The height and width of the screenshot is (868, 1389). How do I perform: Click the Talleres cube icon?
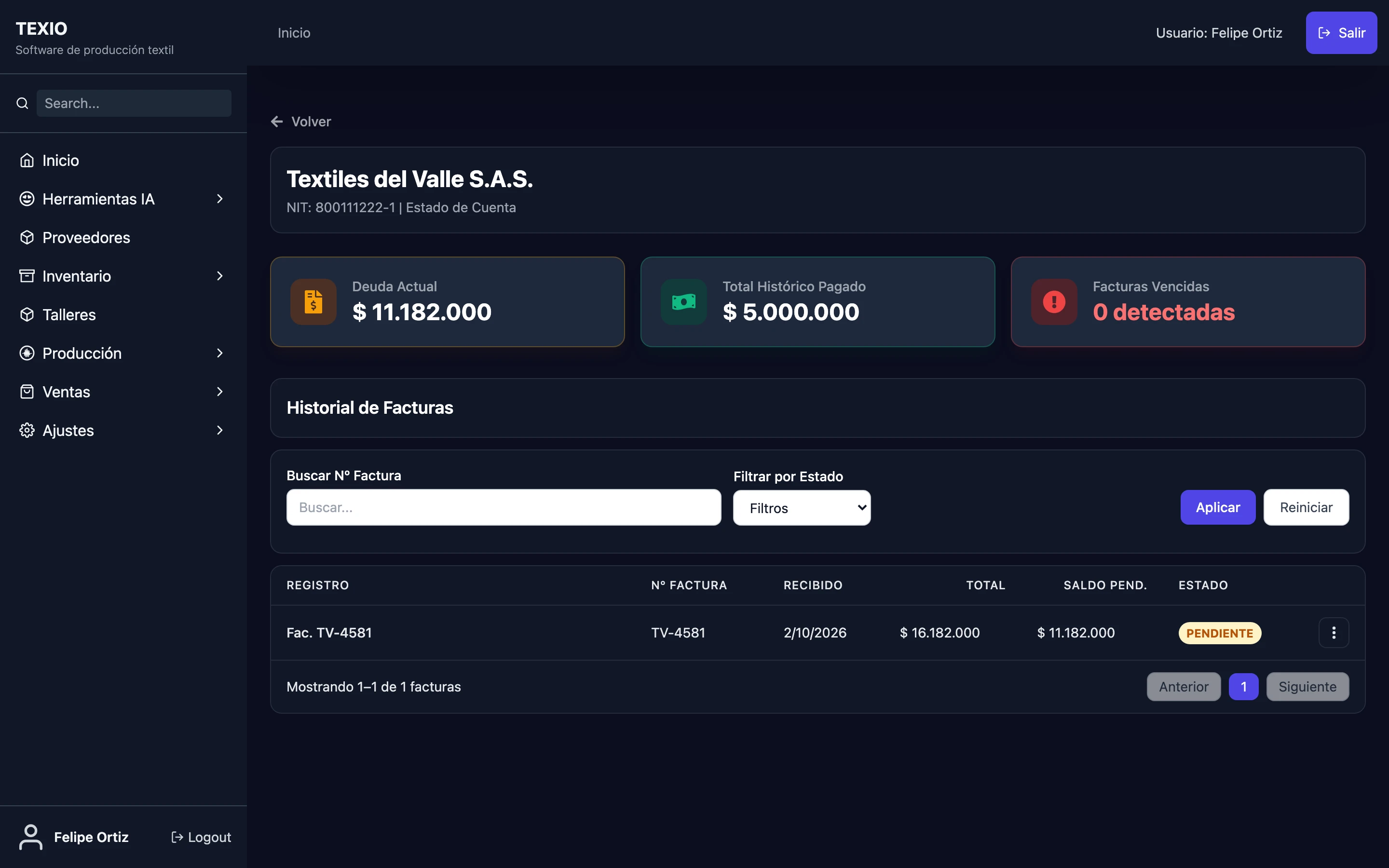click(27, 314)
